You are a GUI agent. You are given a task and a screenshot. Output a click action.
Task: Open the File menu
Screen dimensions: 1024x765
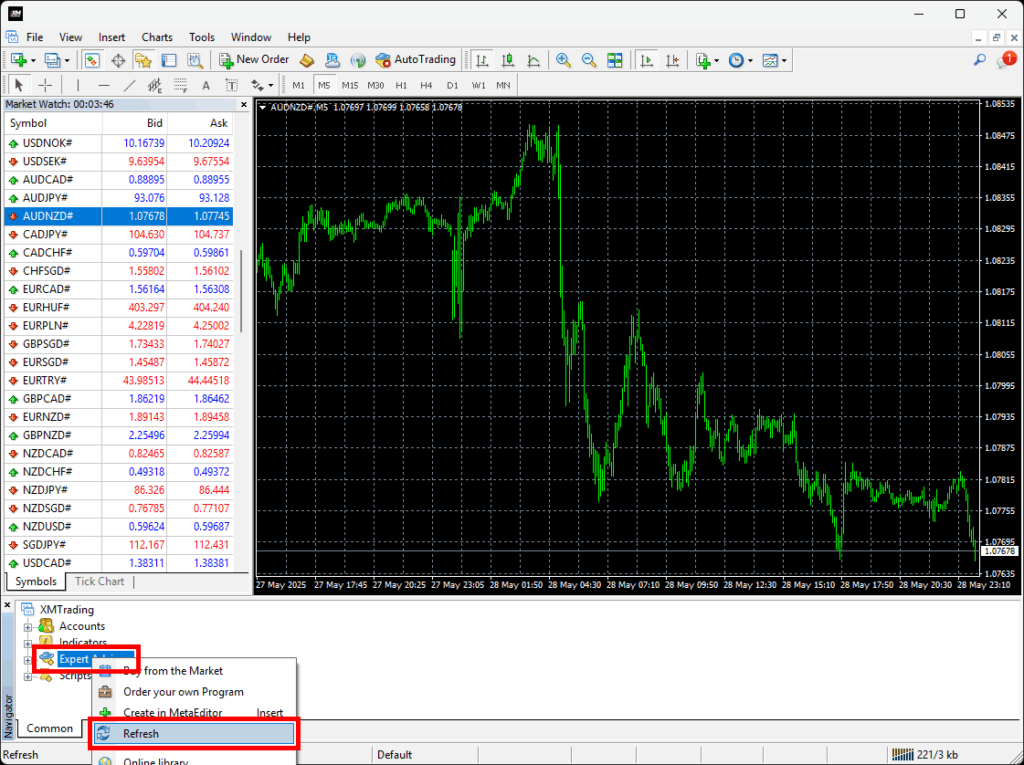click(x=35, y=37)
